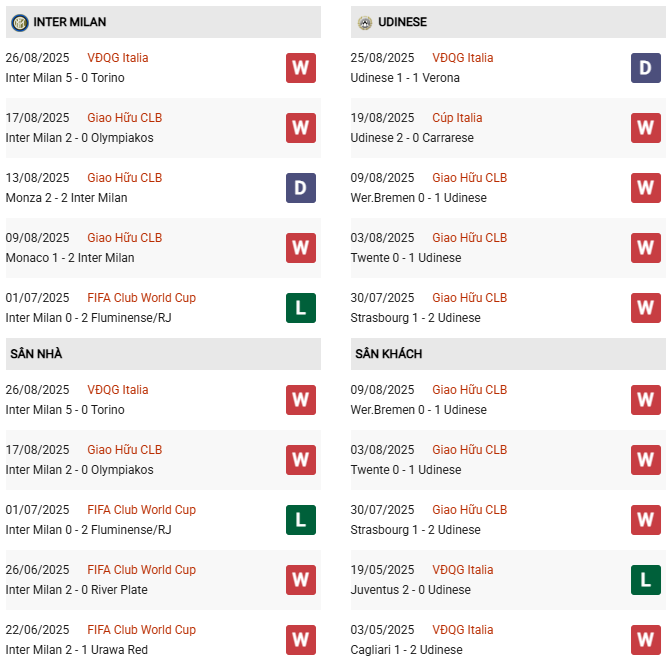
Task: Open Giao Hữu CLB link dated 13/08/2025
Action: [124, 178]
